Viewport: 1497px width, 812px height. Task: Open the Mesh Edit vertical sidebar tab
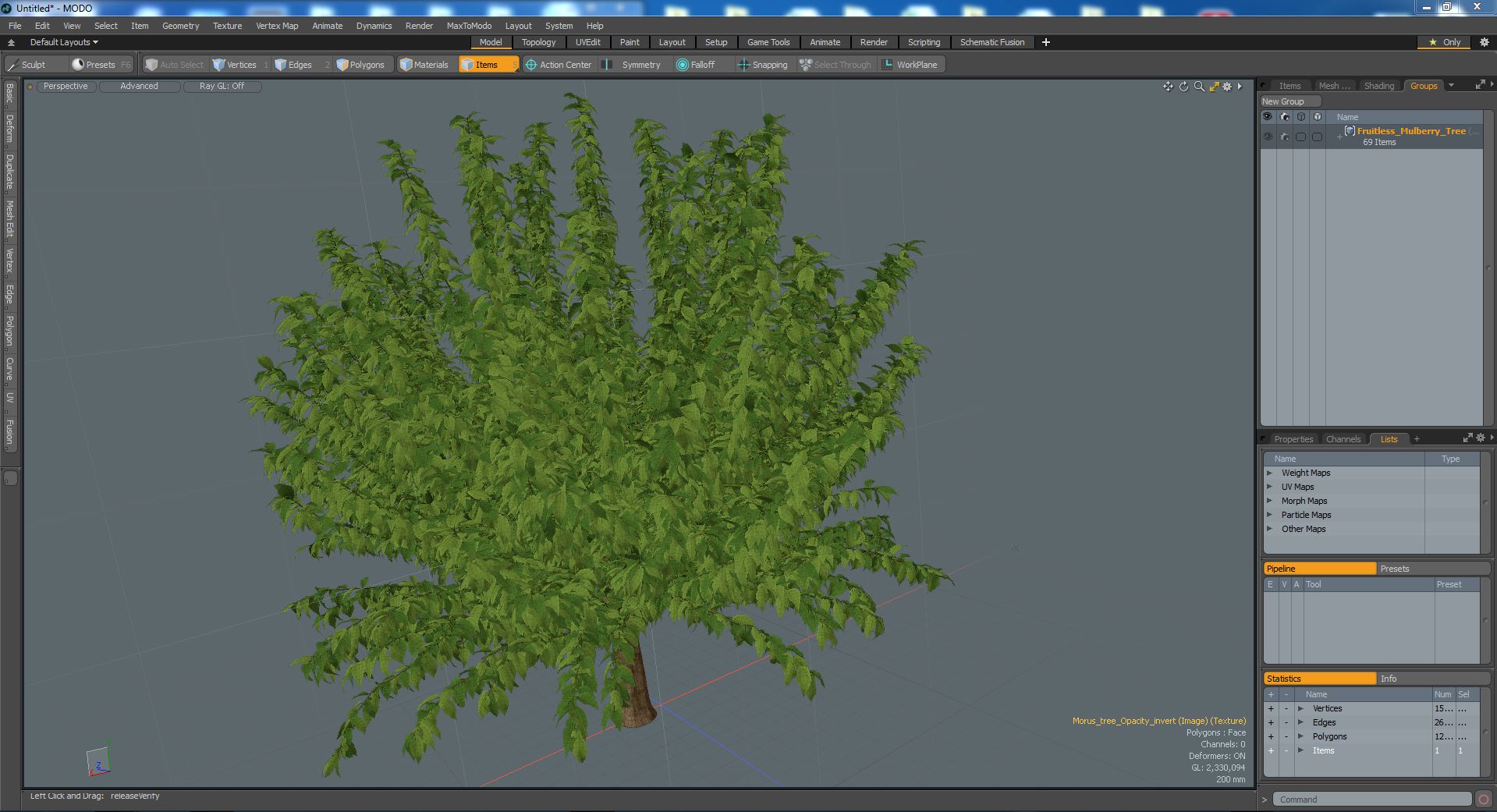tap(10, 219)
